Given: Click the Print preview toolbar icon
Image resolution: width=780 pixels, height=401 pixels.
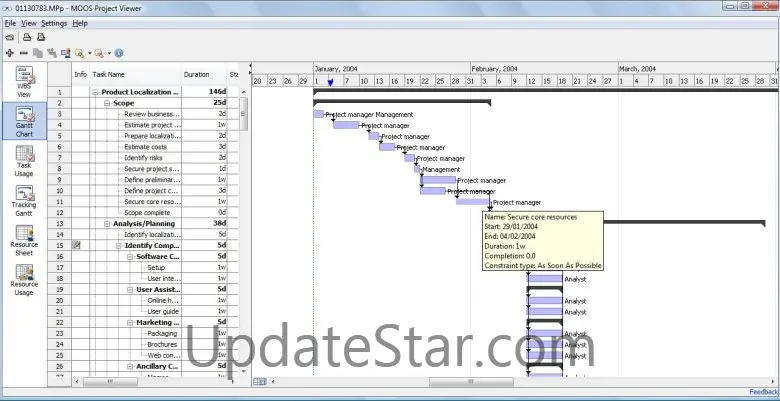Looking at the screenshot, I should [41, 37].
